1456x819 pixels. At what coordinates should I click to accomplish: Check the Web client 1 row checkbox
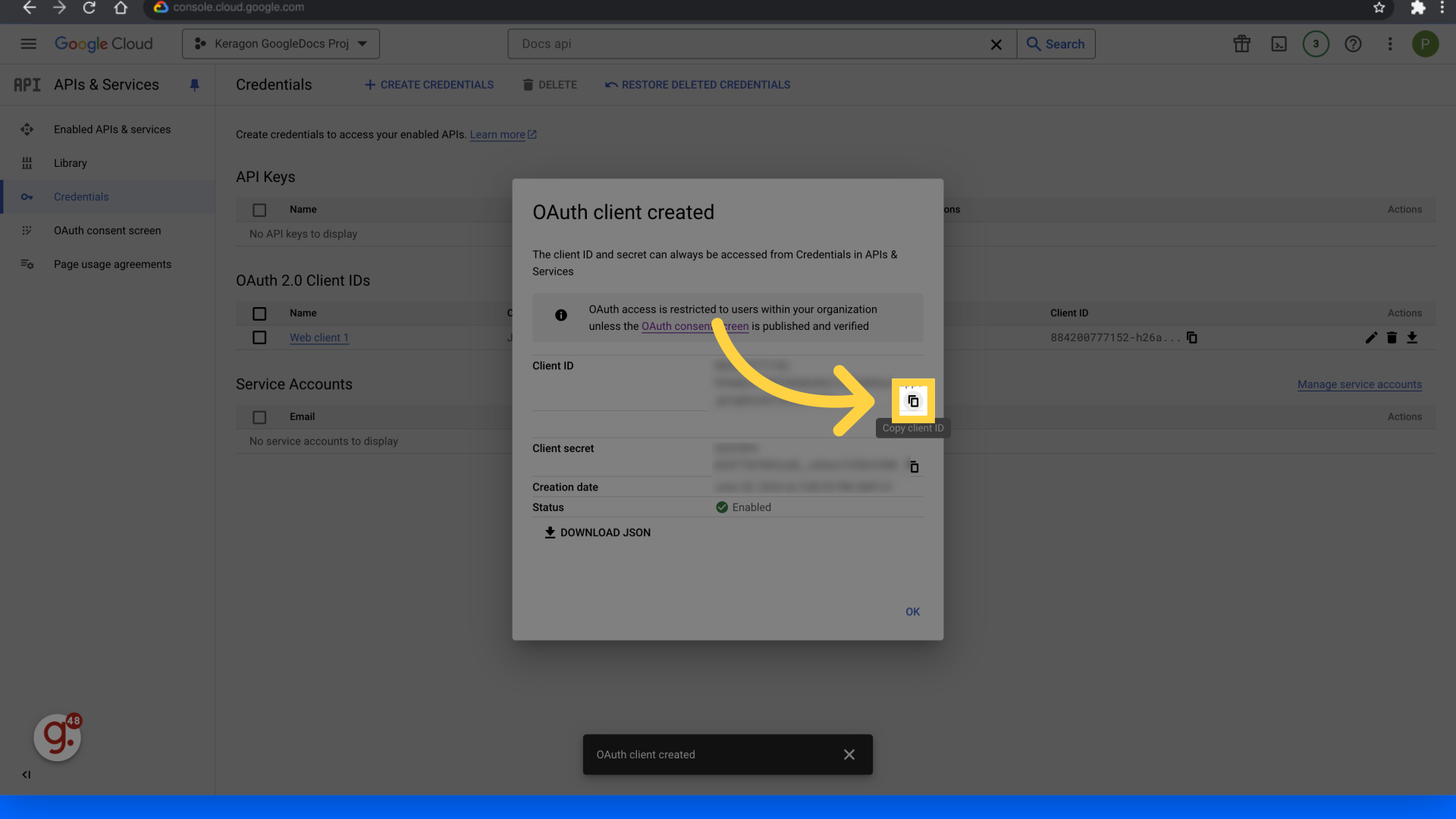point(259,337)
